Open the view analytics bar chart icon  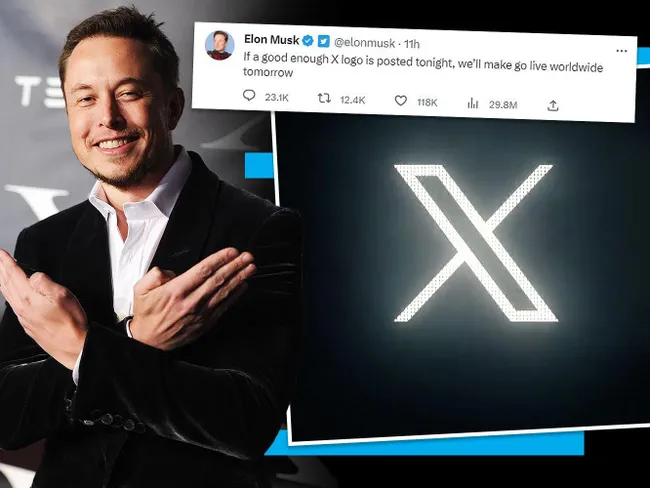click(x=473, y=103)
